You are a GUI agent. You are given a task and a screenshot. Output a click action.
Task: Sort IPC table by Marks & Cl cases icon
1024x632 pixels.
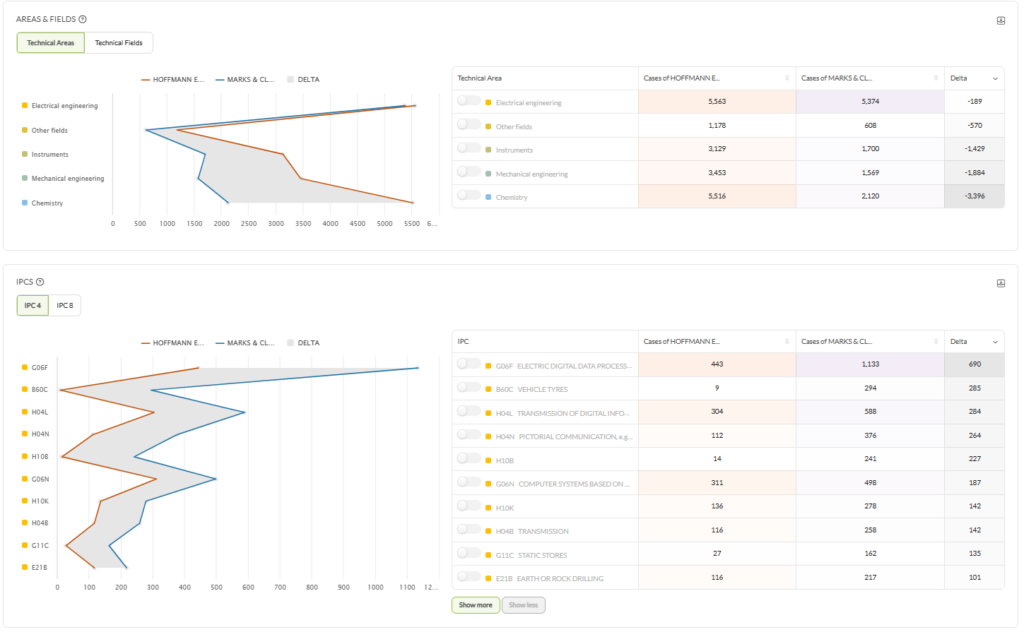click(936, 341)
